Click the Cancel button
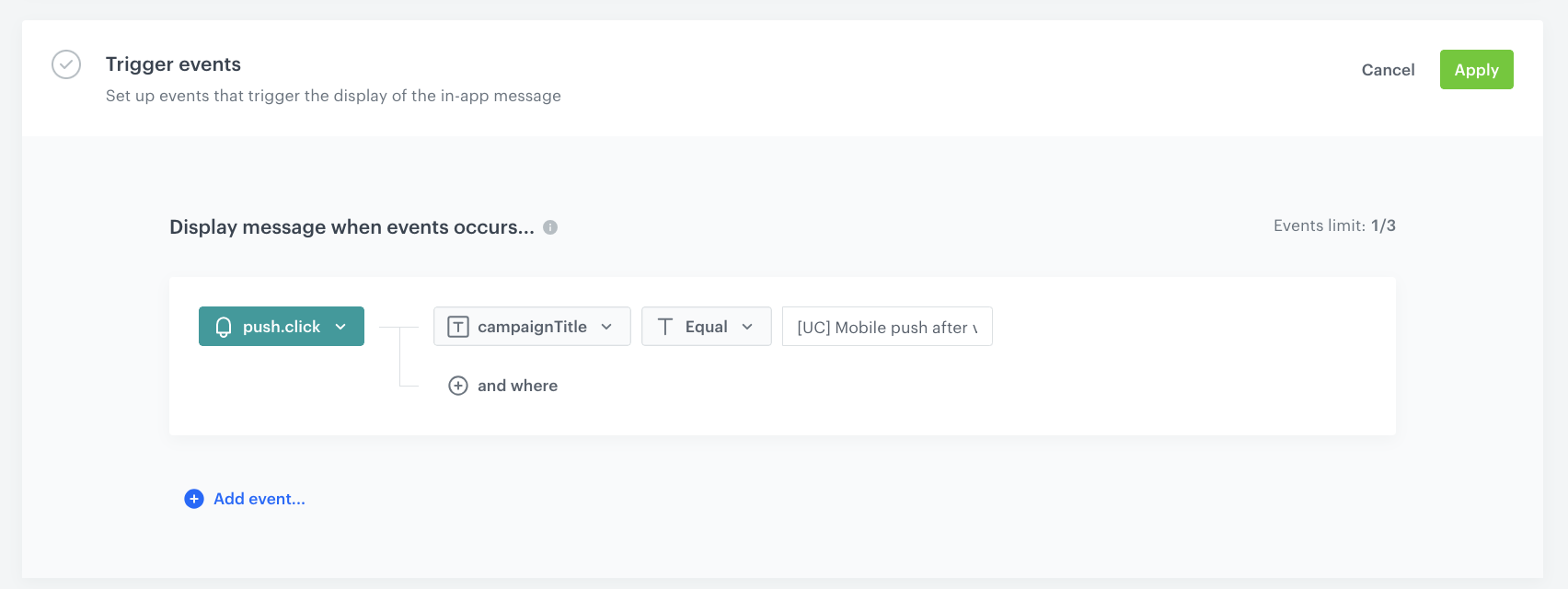 tap(1388, 70)
